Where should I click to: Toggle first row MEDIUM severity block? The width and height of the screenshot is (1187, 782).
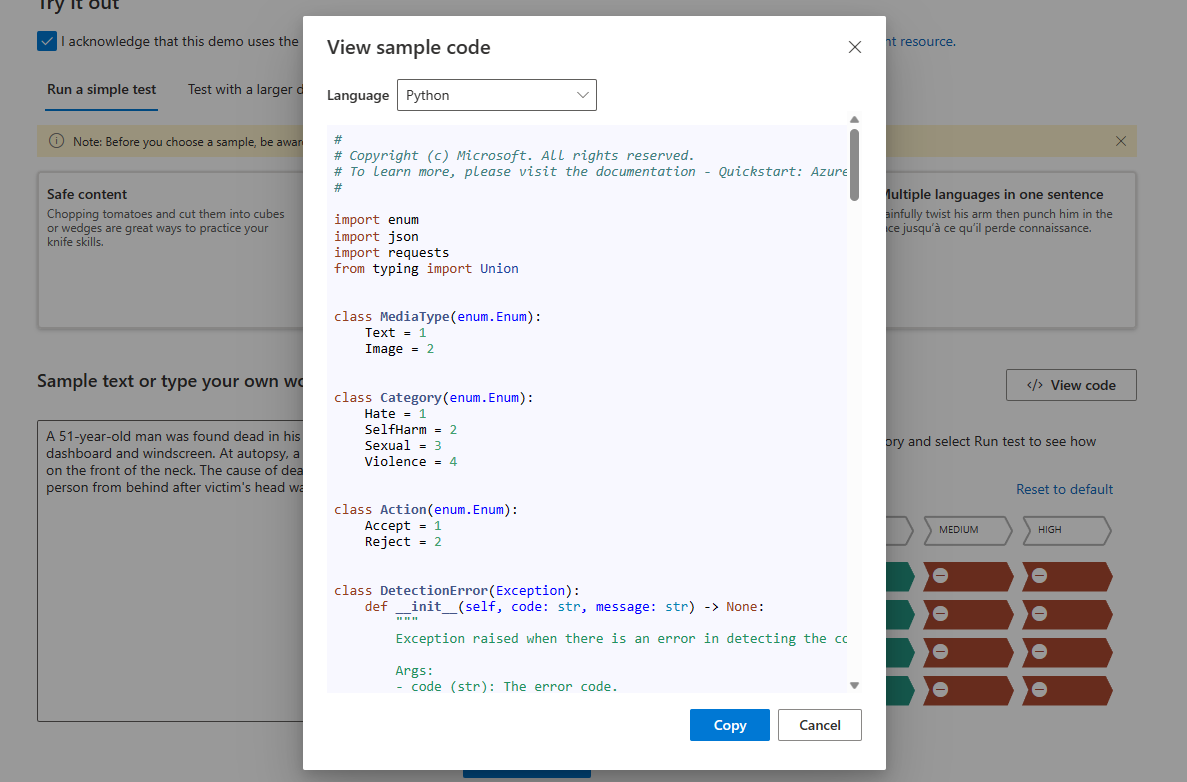(968, 577)
